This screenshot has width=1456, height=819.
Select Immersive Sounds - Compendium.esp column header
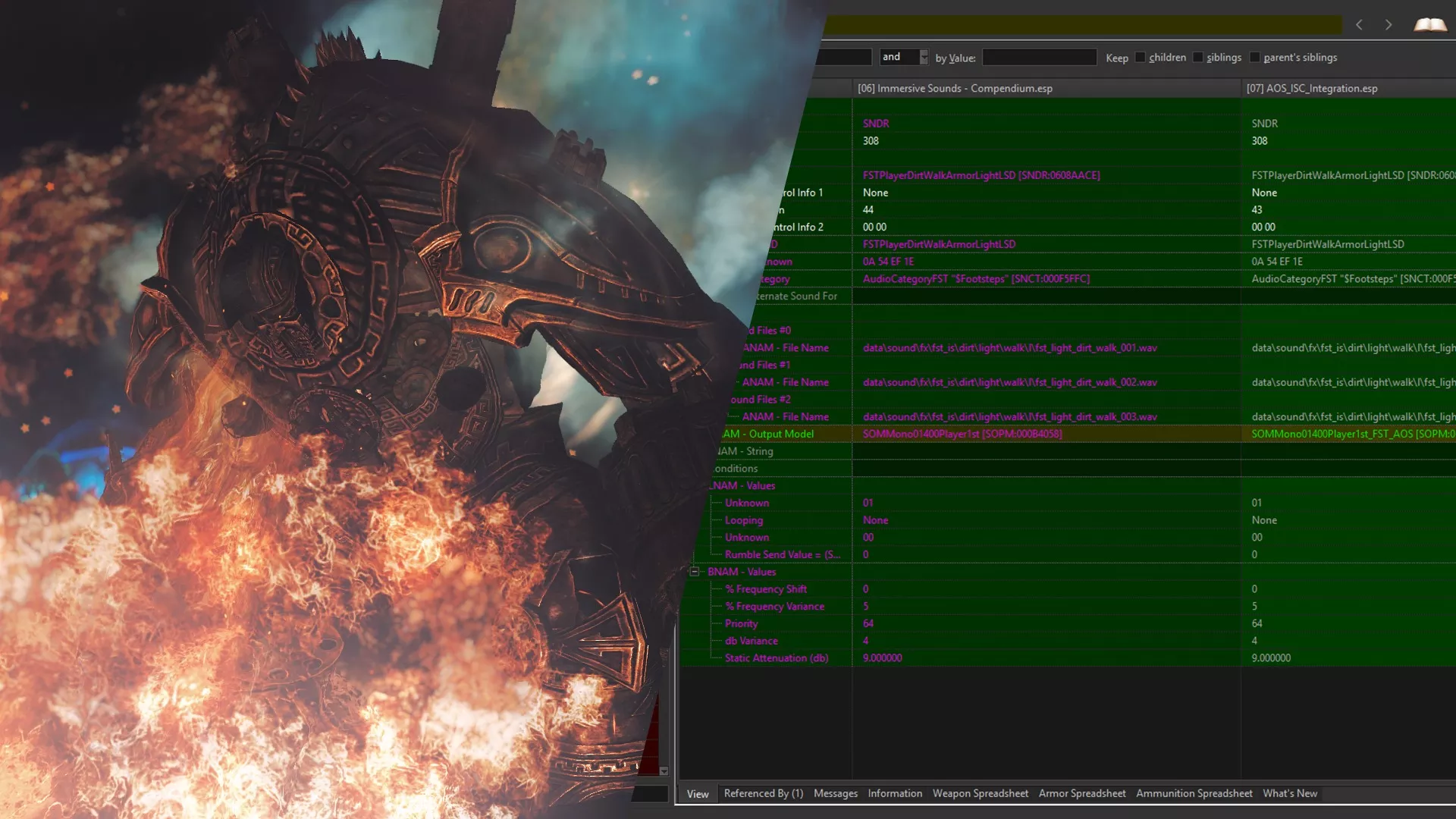point(1046,88)
